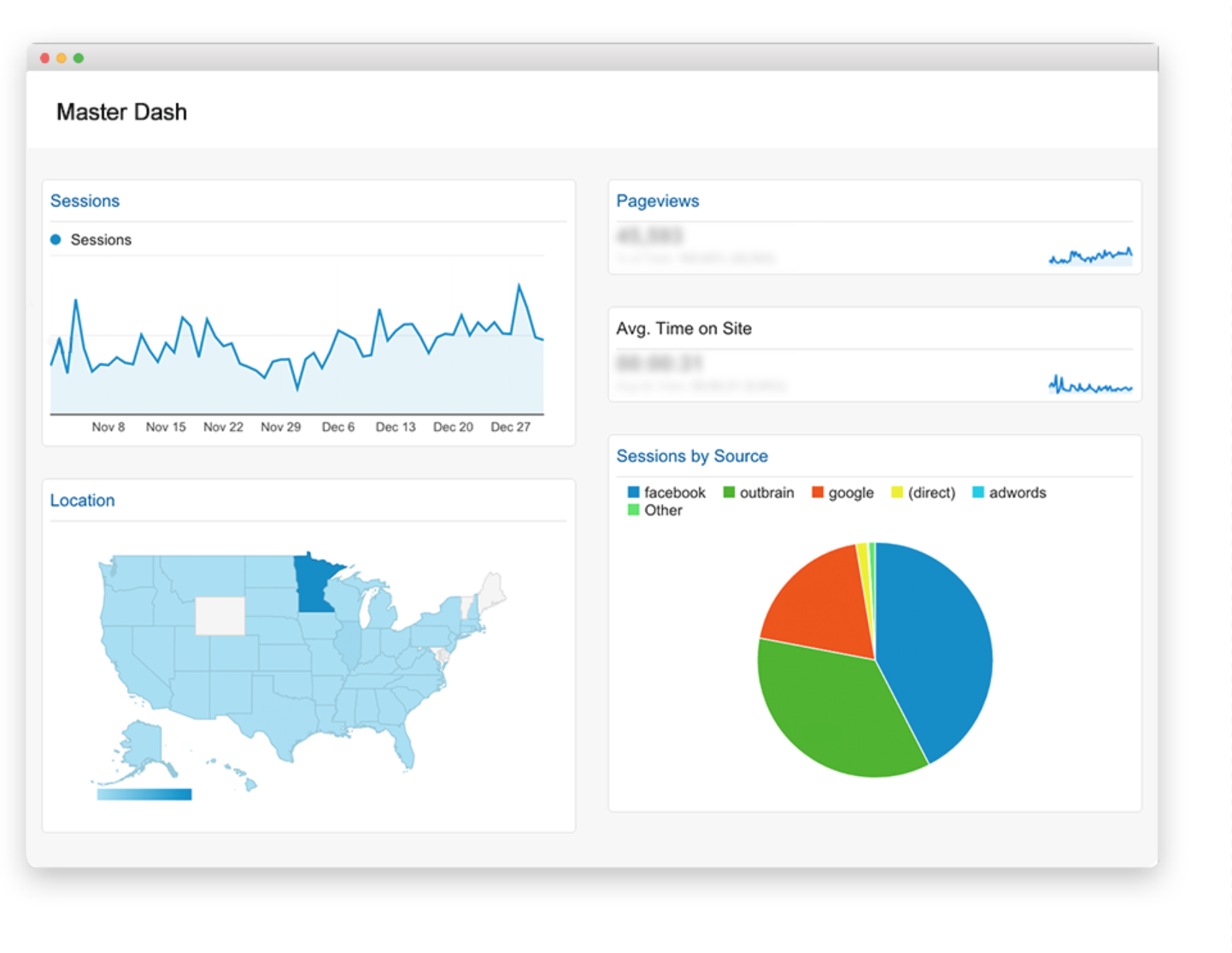Screen dimensions: 1232x953
Task: Click the facebook legend color square
Action: click(633, 492)
